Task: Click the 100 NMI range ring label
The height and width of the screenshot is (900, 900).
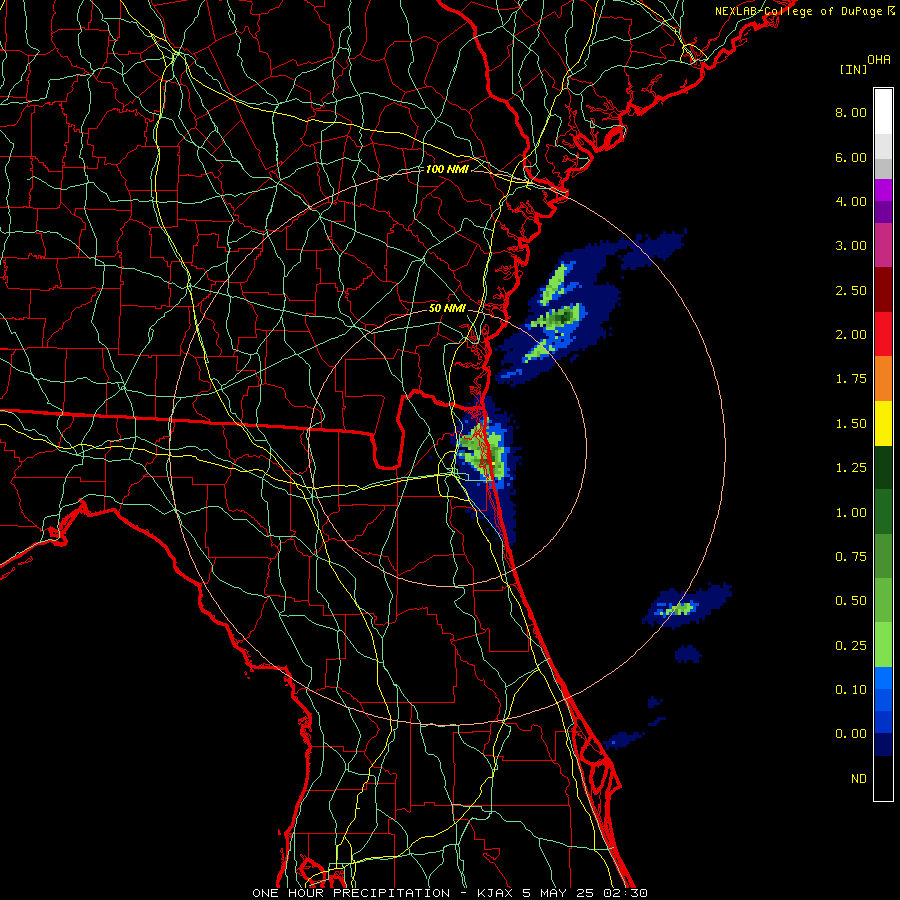Action: coord(447,169)
